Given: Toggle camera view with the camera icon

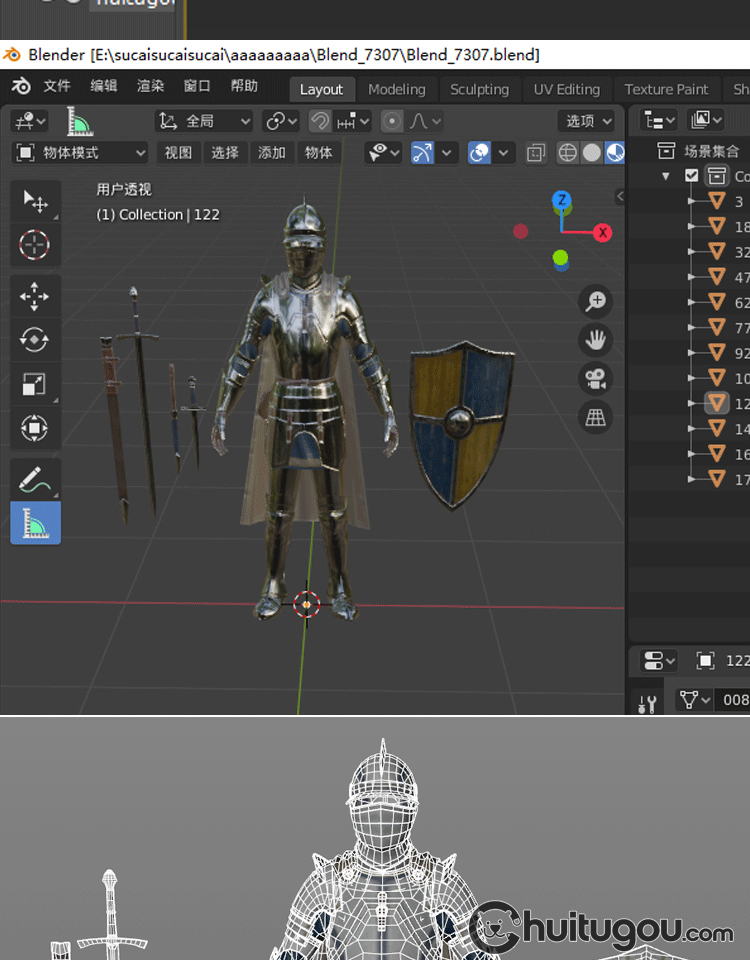Looking at the screenshot, I should [596, 378].
